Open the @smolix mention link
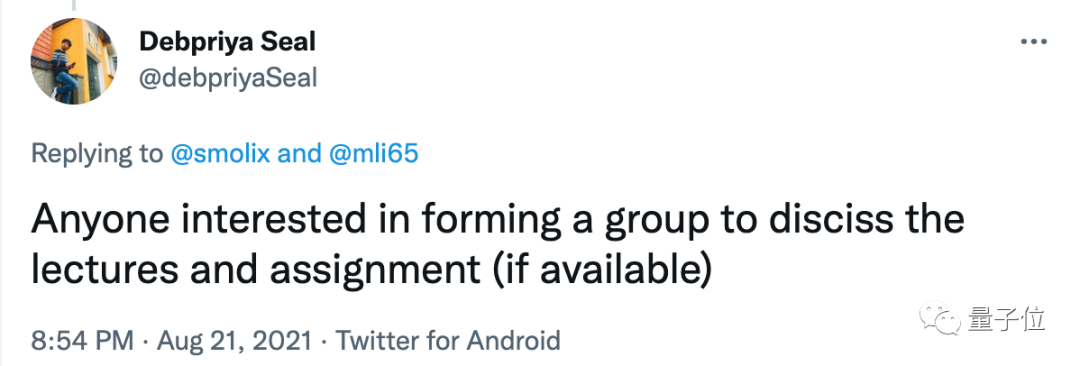 pos(220,154)
